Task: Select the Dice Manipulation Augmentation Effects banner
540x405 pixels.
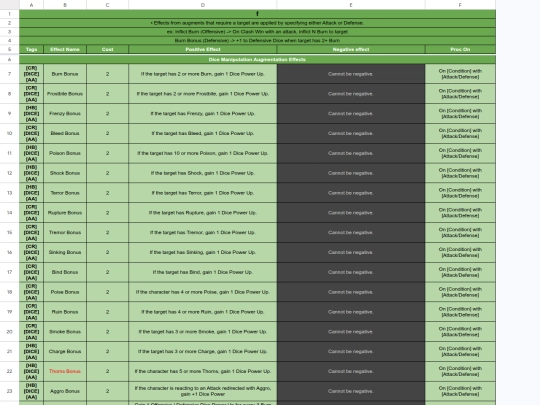Action: tap(257, 59)
